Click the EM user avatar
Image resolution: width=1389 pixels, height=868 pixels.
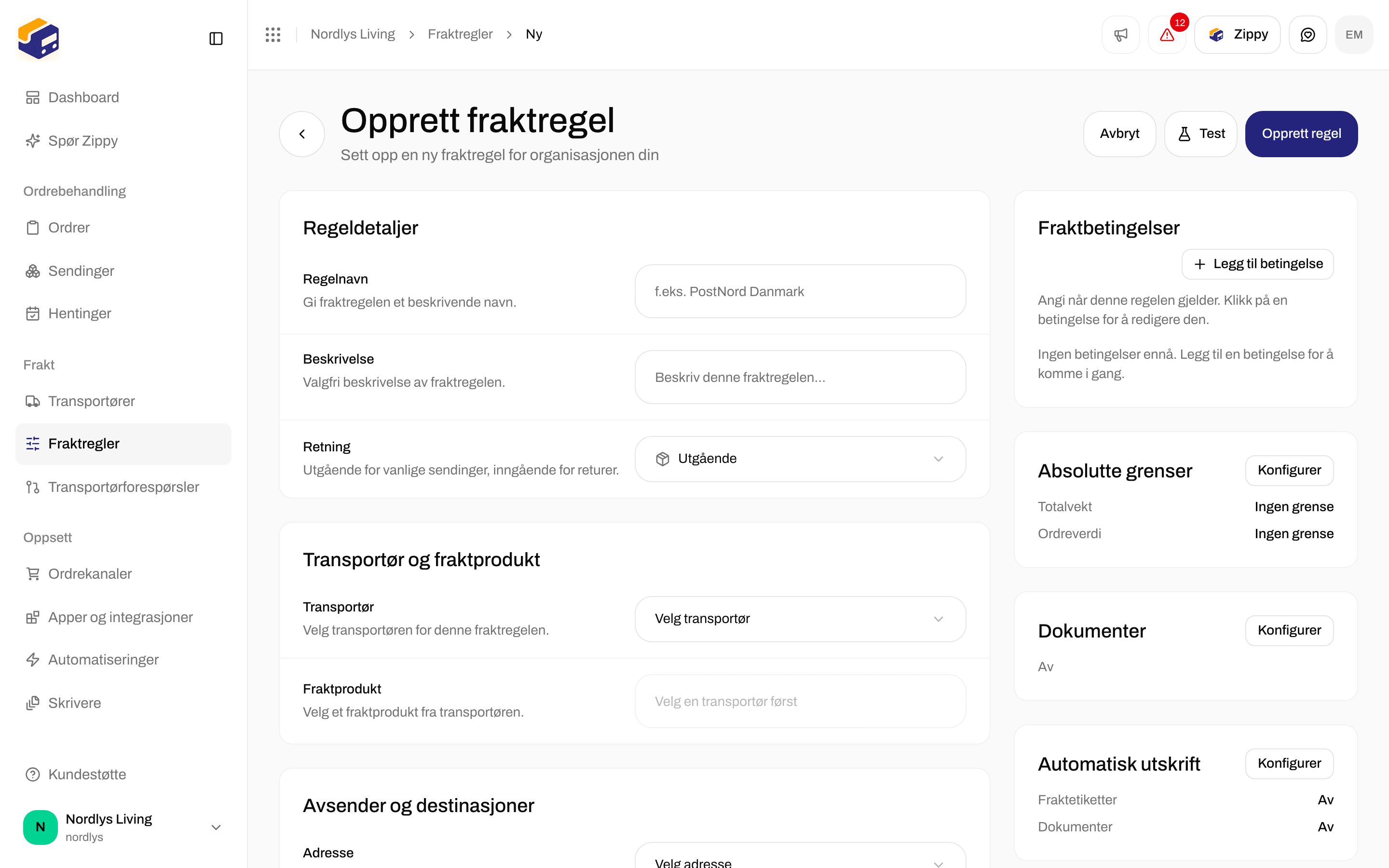pos(1354,34)
